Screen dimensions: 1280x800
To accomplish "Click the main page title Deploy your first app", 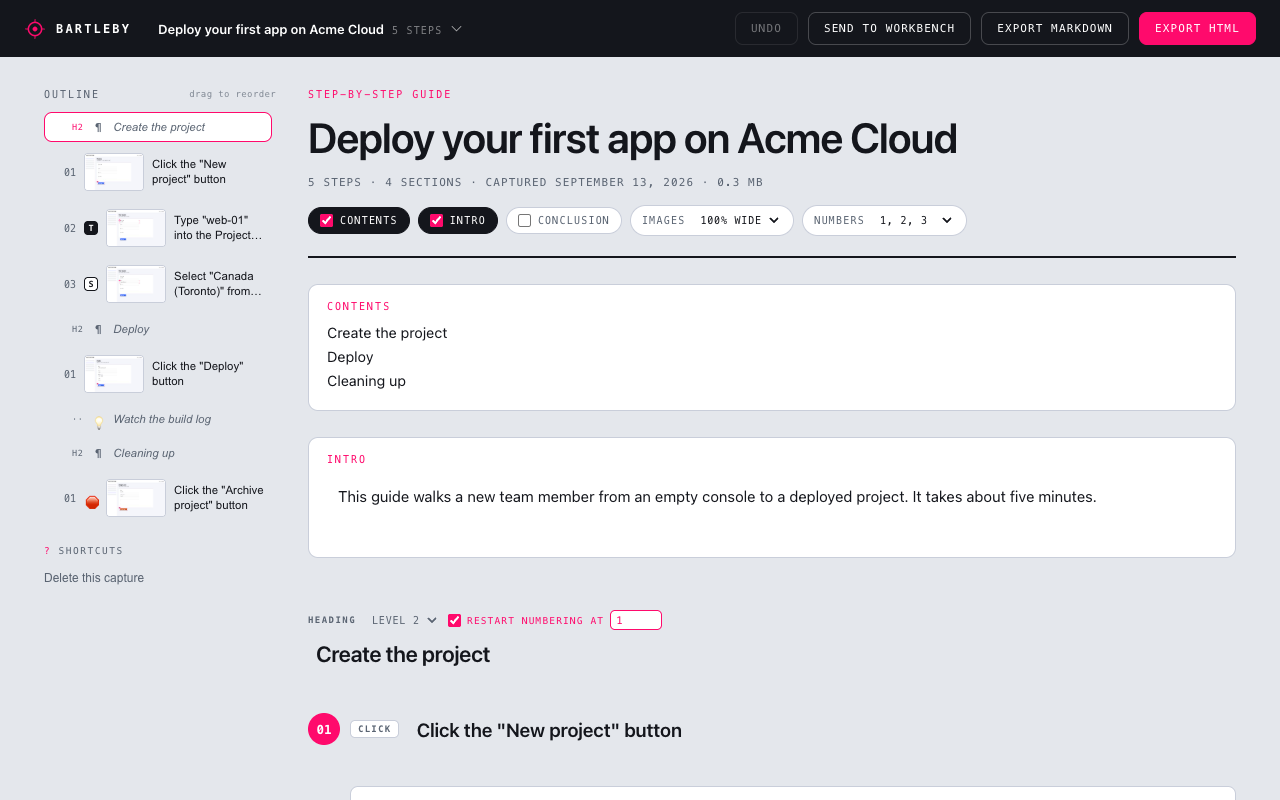I will pyautogui.click(x=632, y=140).
